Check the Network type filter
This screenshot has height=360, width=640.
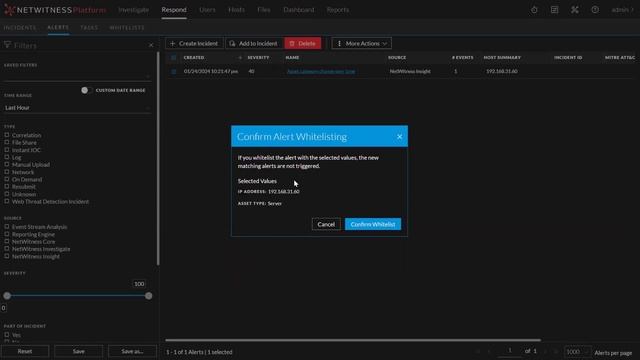tap(7, 172)
